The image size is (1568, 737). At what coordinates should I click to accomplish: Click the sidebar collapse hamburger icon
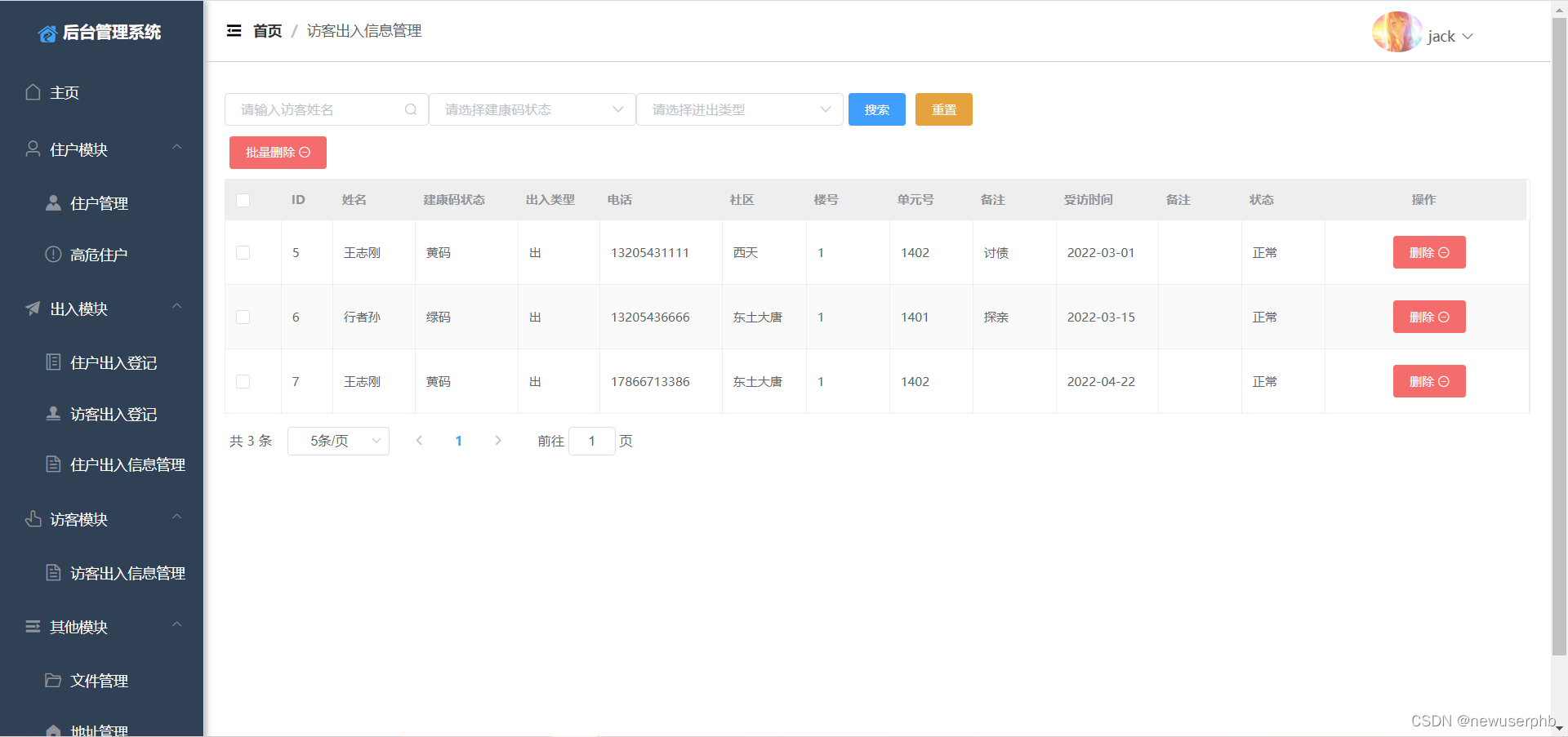pyautogui.click(x=234, y=31)
